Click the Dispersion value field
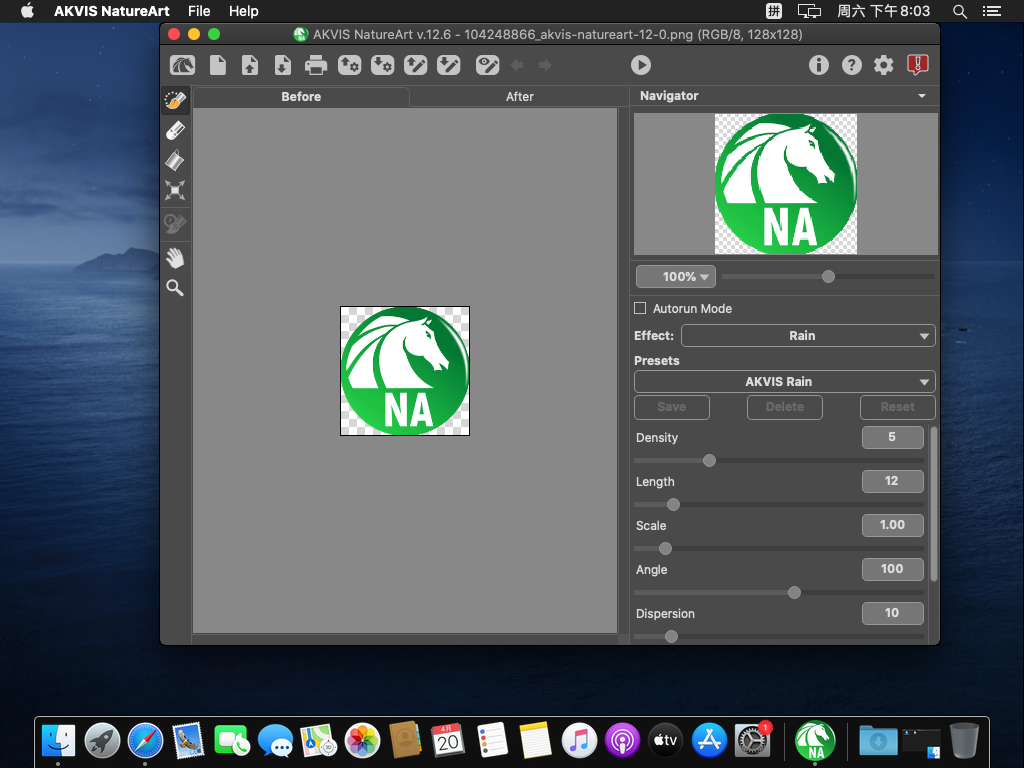Viewport: 1024px width, 768px height. pyautogui.click(x=892, y=613)
